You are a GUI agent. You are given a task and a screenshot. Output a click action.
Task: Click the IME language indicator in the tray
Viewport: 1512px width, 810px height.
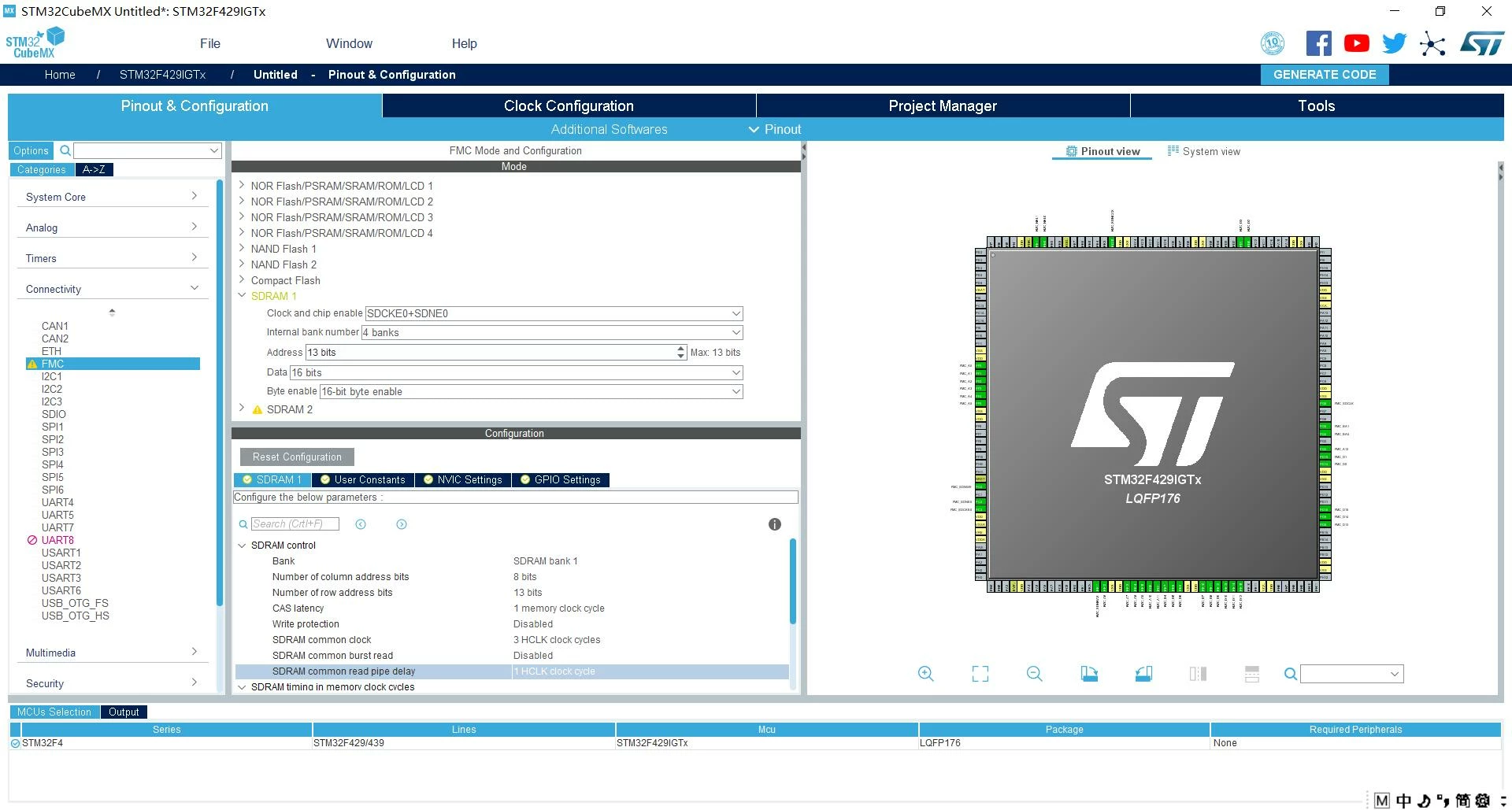[1403, 801]
